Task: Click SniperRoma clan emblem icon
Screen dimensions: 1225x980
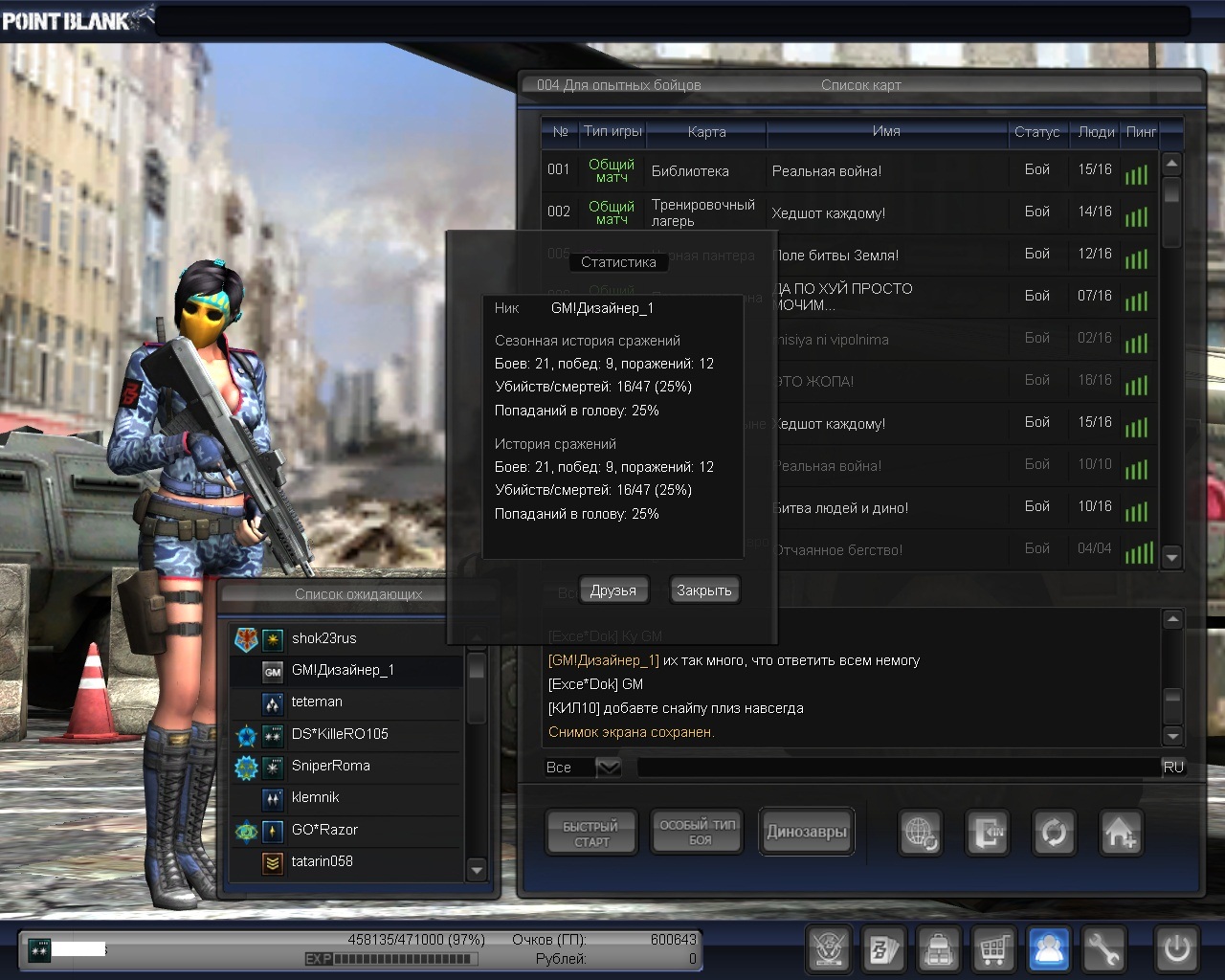Action: [x=246, y=767]
